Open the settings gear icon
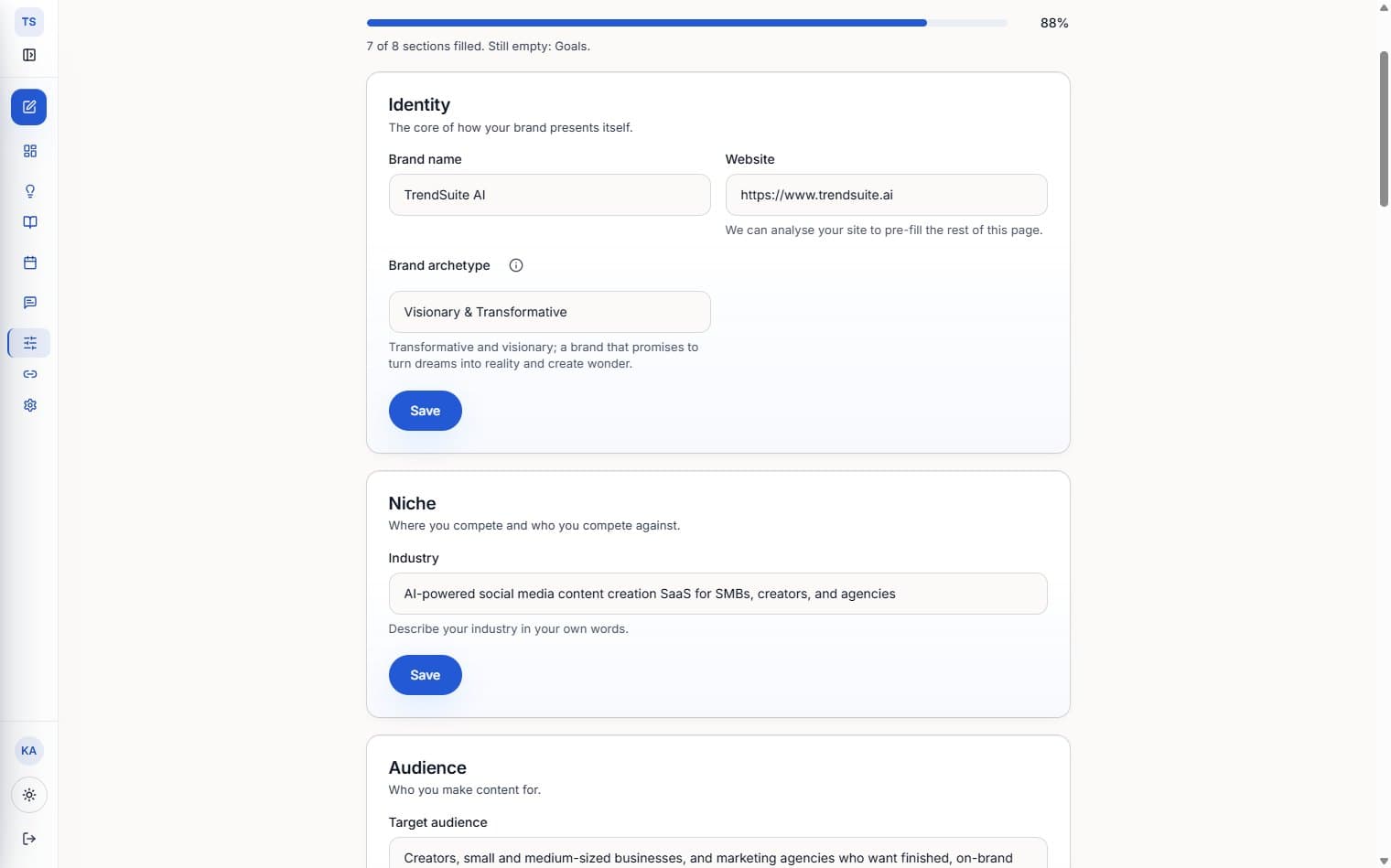1391x868 pixels. point(30,405)
